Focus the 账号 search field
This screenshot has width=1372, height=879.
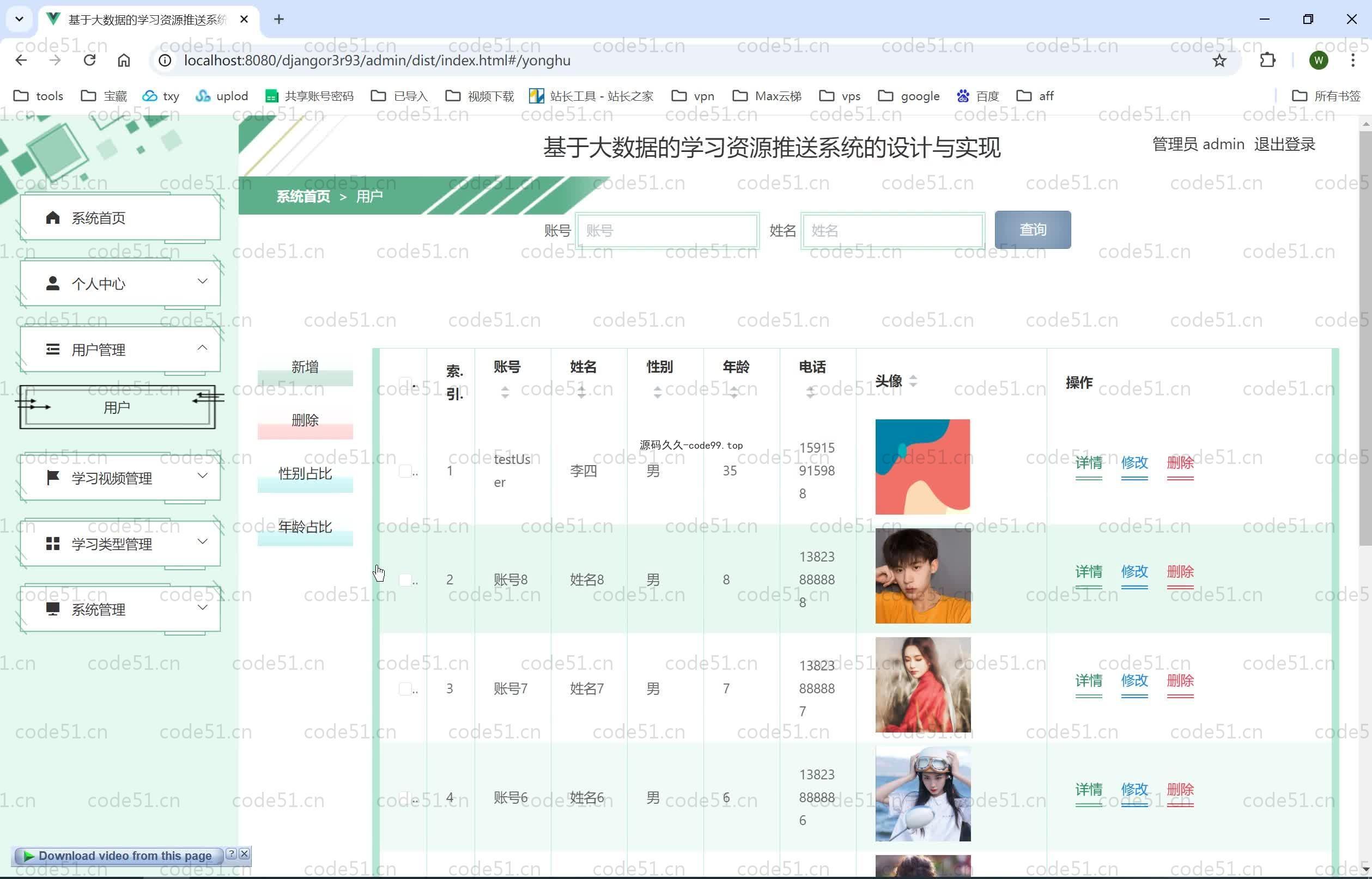[x=667, y=230]
